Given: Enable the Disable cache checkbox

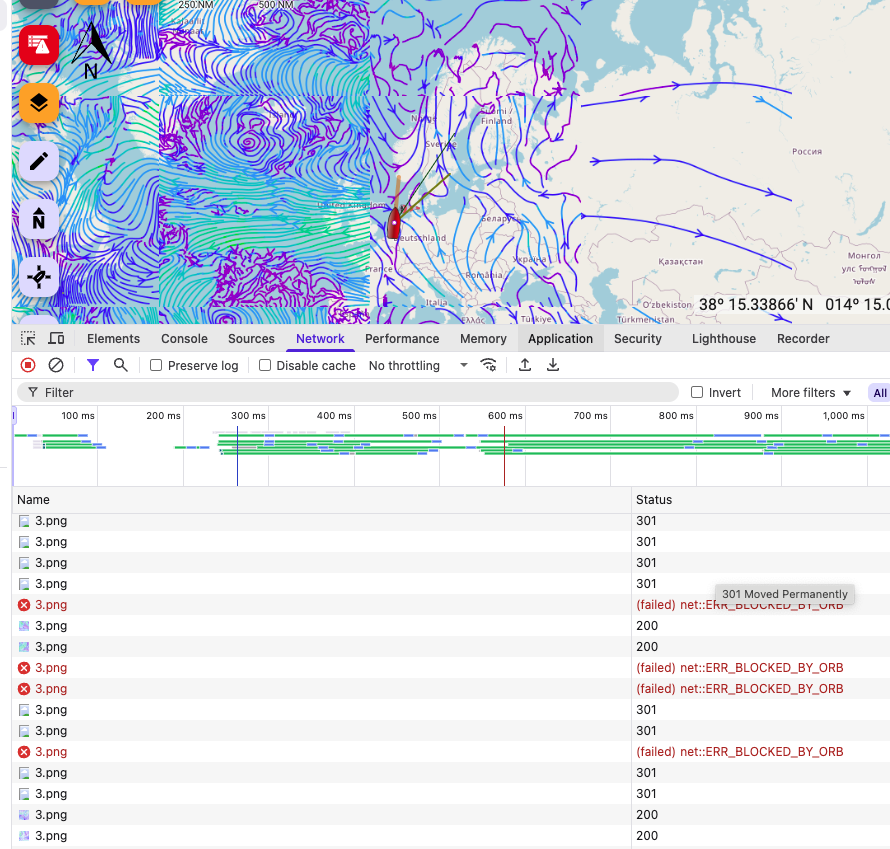Looking at the screenshot, I should [x=265, y=365].
